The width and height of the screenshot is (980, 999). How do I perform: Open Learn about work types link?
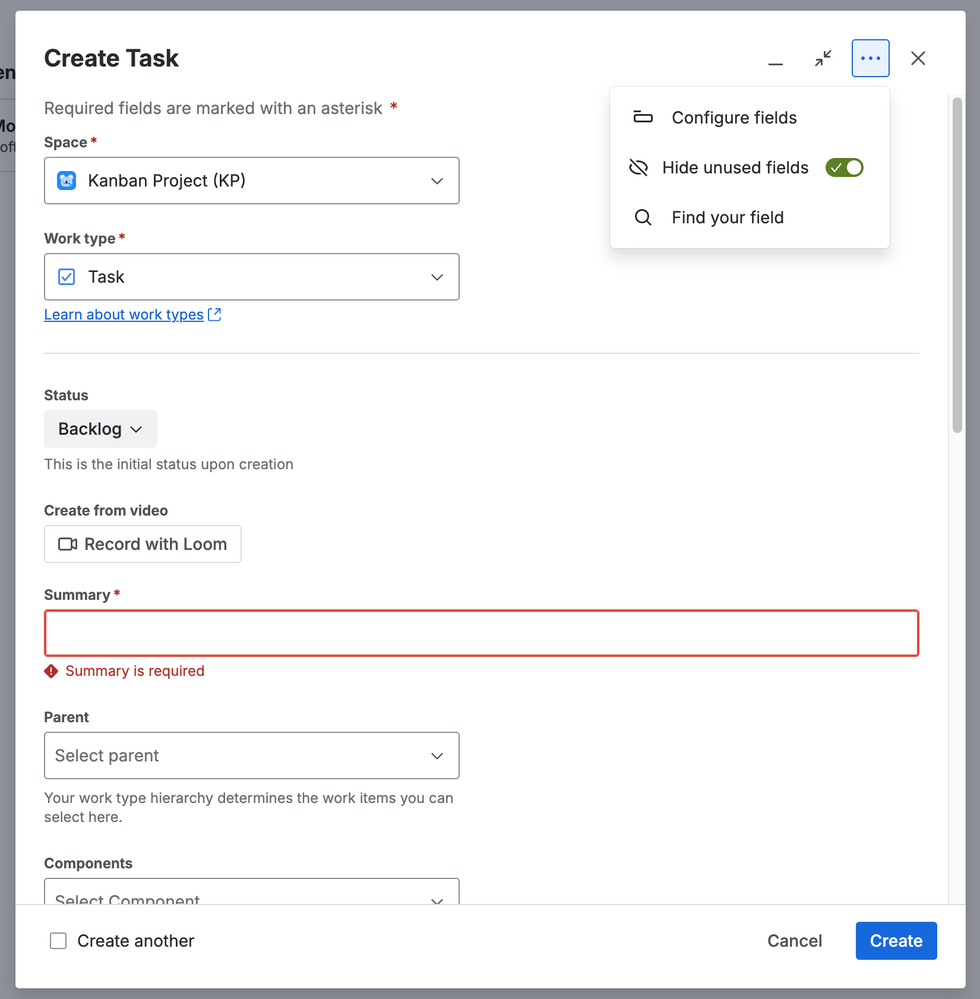pos(124,315)
